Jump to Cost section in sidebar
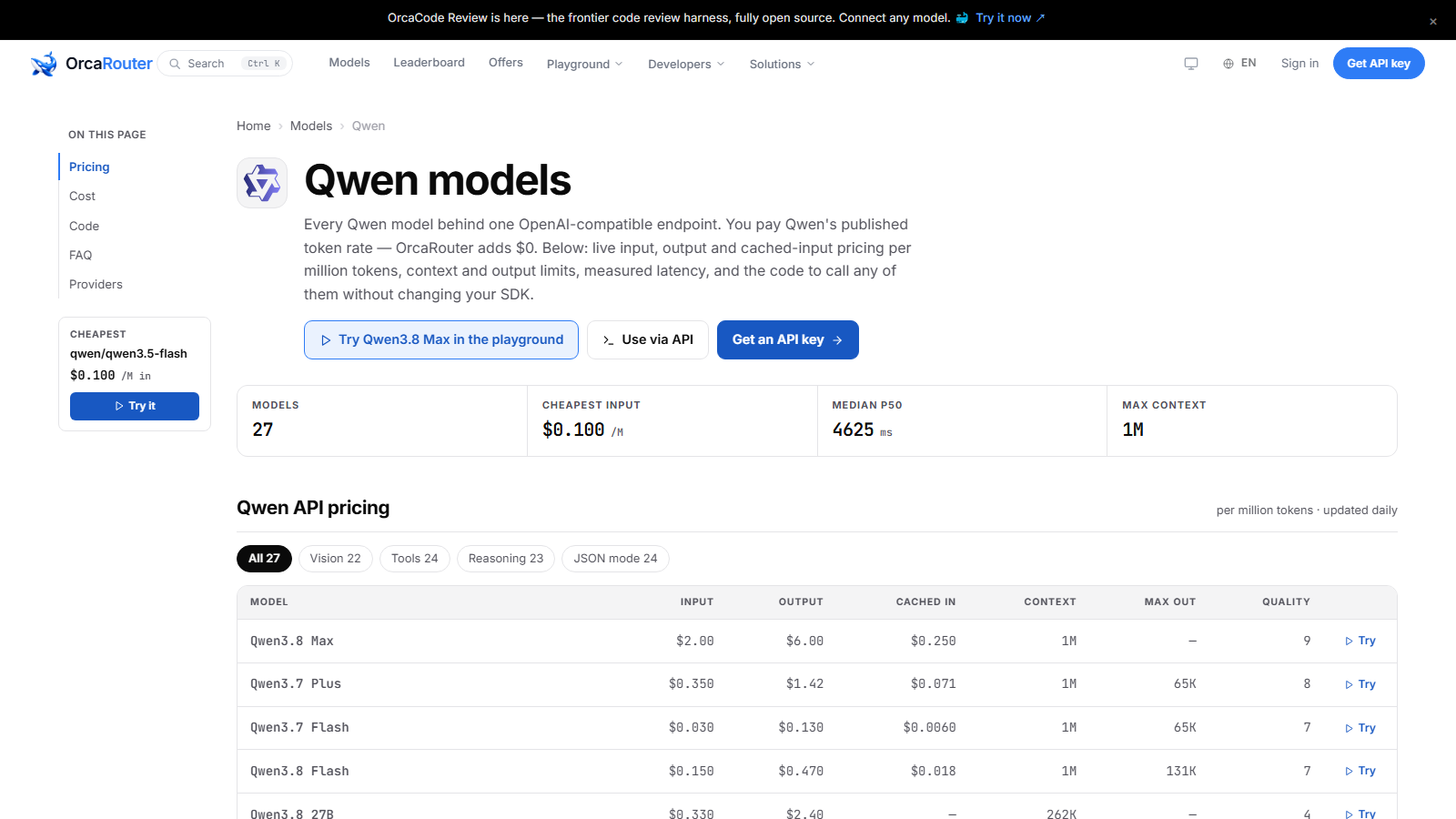Viewport: 1456px width, 819px height. 82,197
